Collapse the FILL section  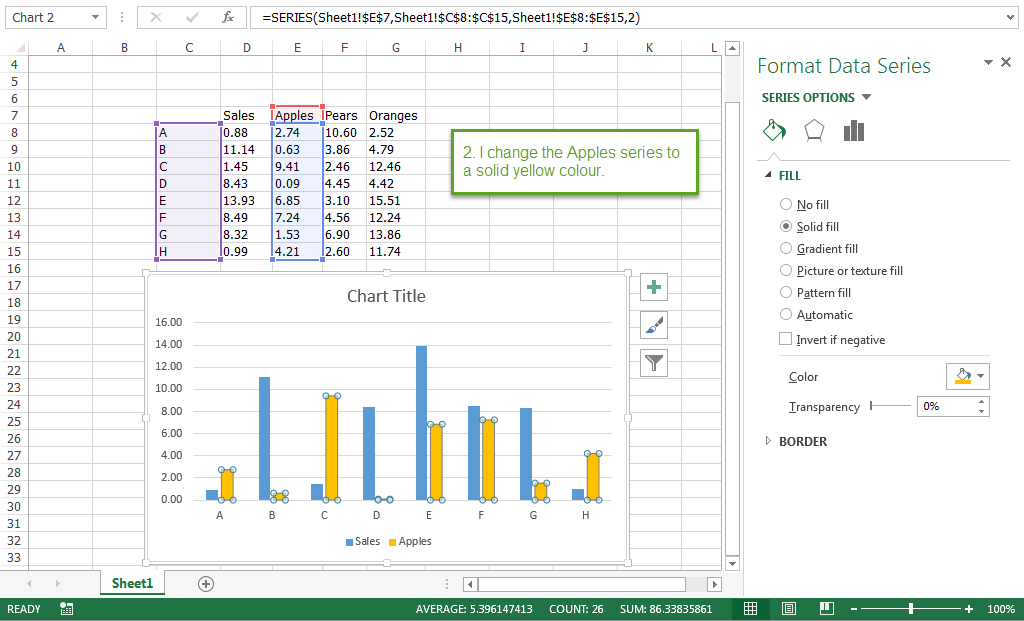[x=768, y=175]
